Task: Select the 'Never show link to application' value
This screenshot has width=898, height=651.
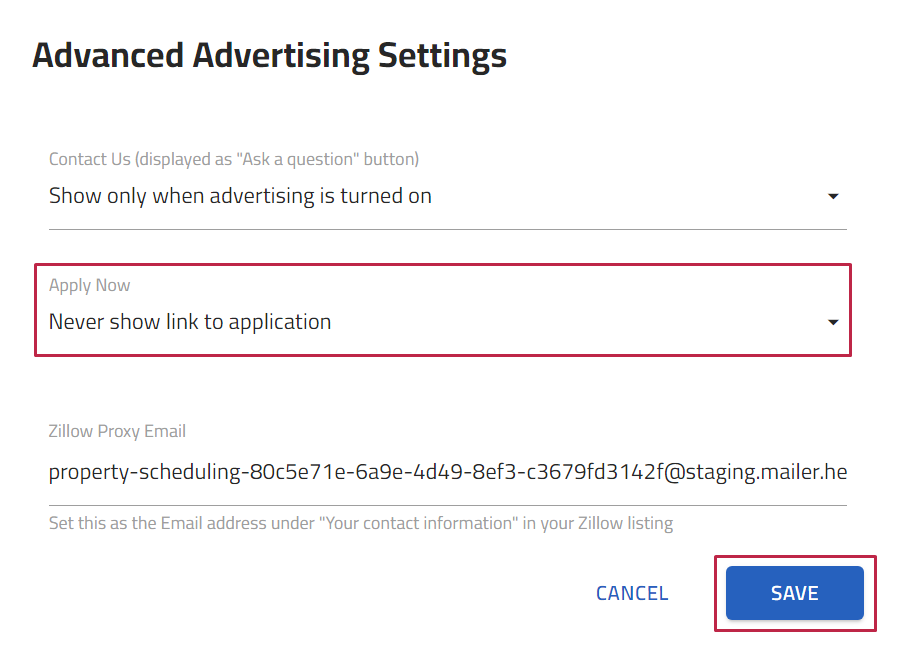Action: coord(190,322)
